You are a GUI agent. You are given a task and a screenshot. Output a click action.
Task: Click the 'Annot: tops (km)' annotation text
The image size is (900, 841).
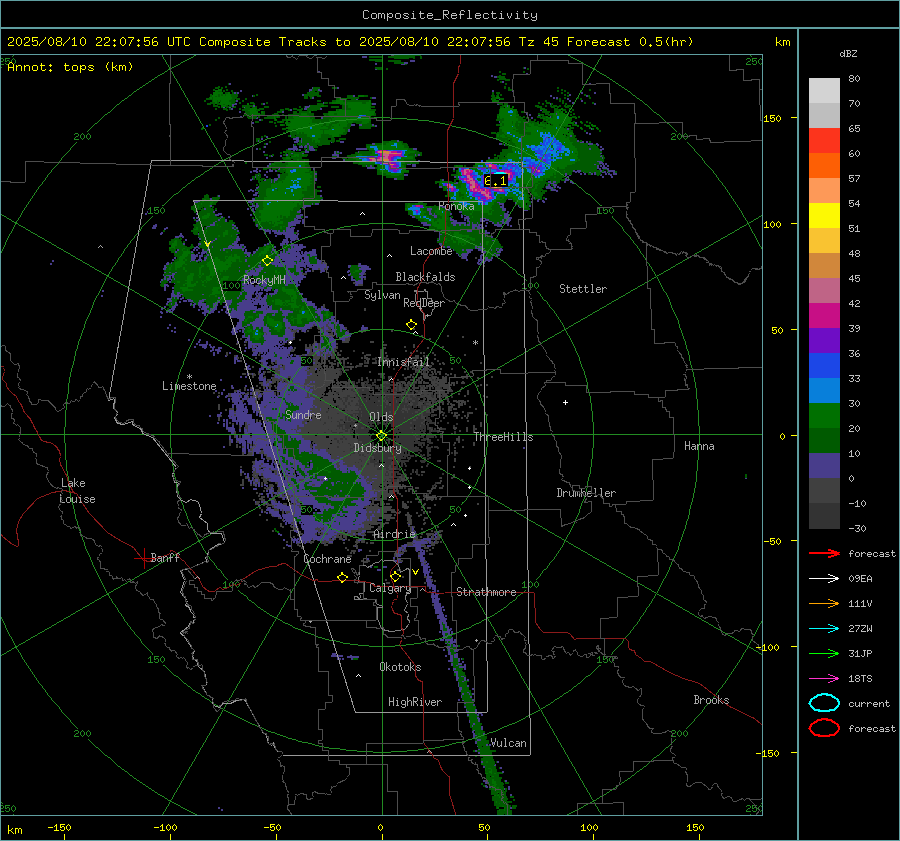tap(70, 67)
